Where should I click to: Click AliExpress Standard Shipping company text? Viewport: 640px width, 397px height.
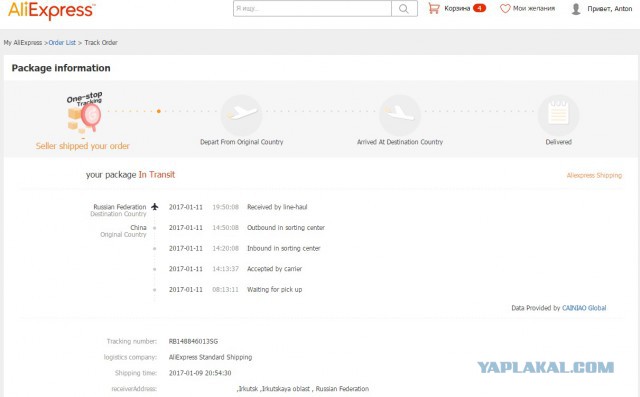click(210, 357)
